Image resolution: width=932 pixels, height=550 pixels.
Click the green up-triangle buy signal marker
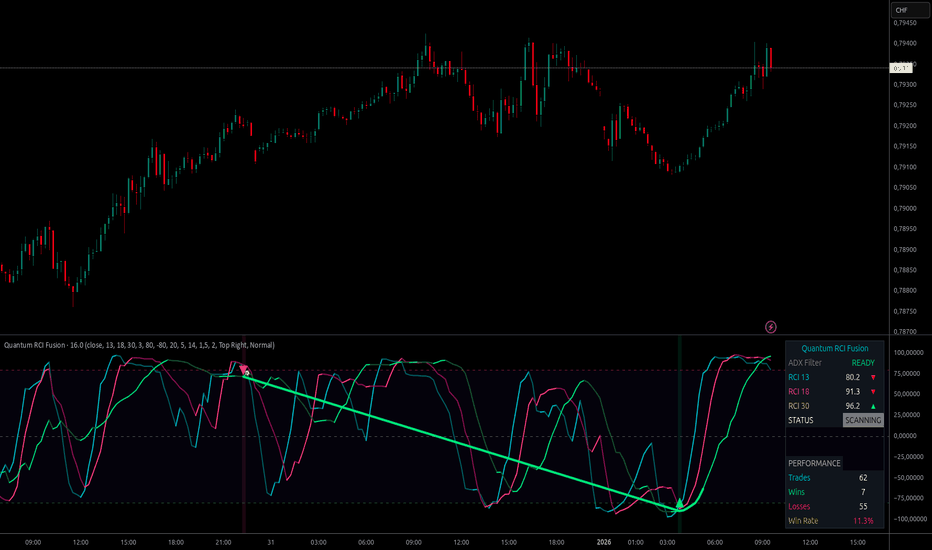[679, 503]
